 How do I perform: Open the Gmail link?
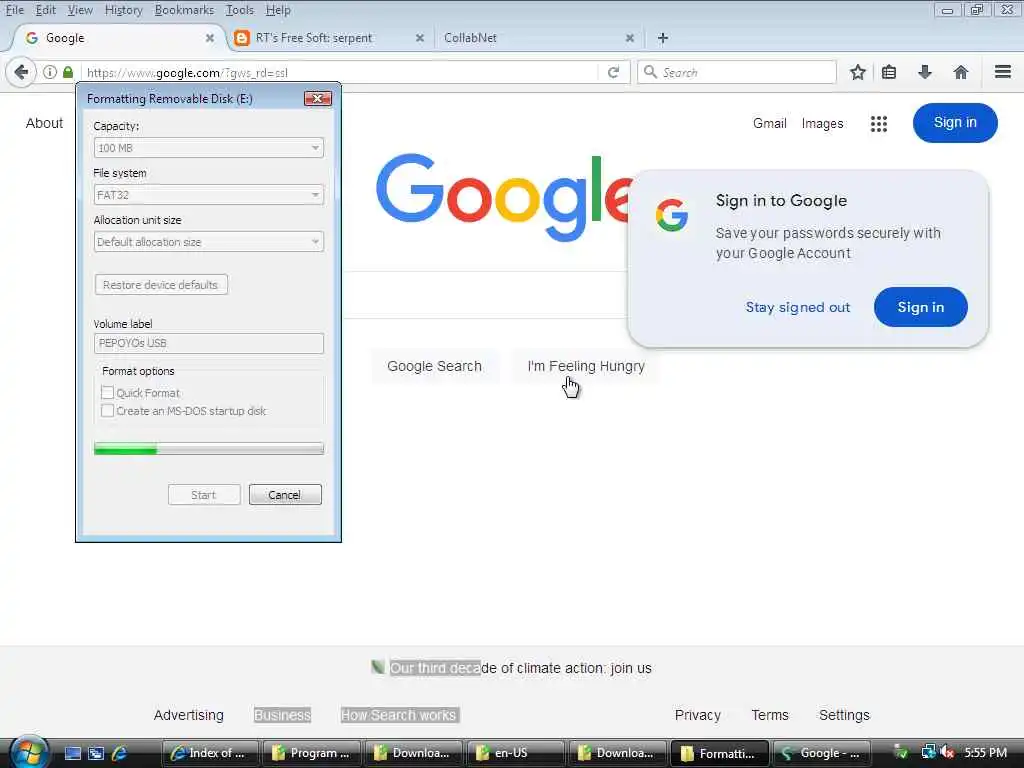pyautogui.click(x=769, y=123)
